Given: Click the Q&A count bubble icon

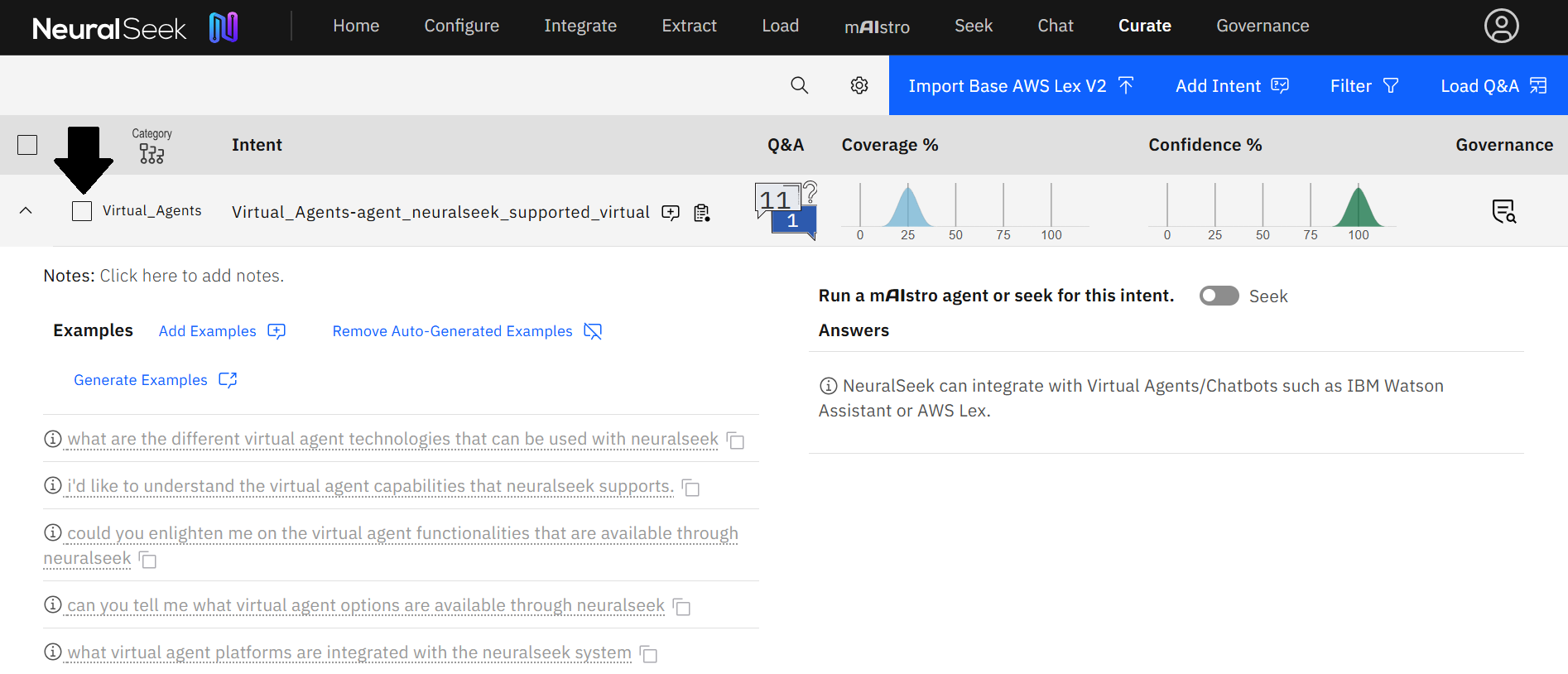Looking at the screenshot, I should [786, 210].
